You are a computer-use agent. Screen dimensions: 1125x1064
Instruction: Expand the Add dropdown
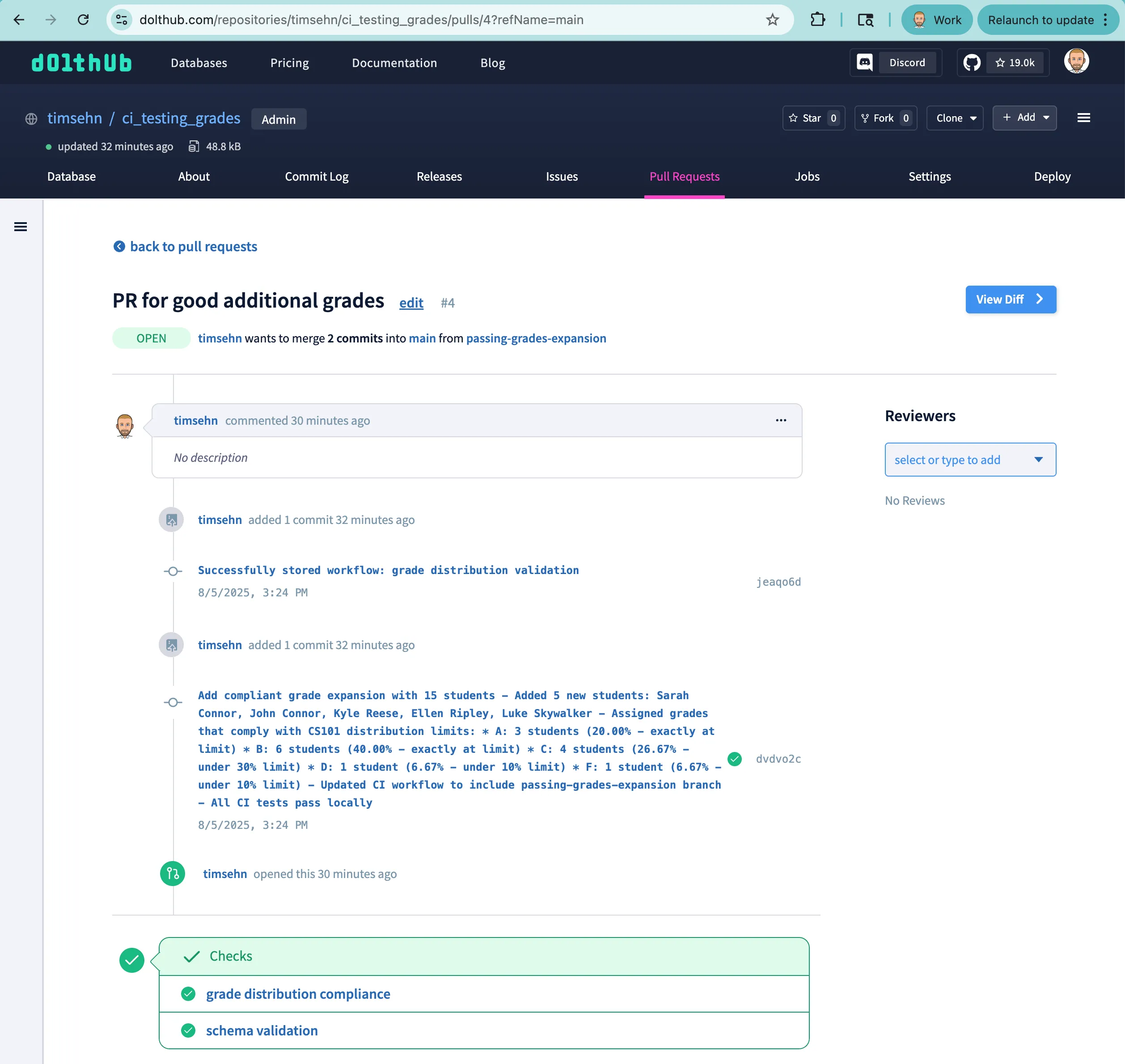point(1024,118)
